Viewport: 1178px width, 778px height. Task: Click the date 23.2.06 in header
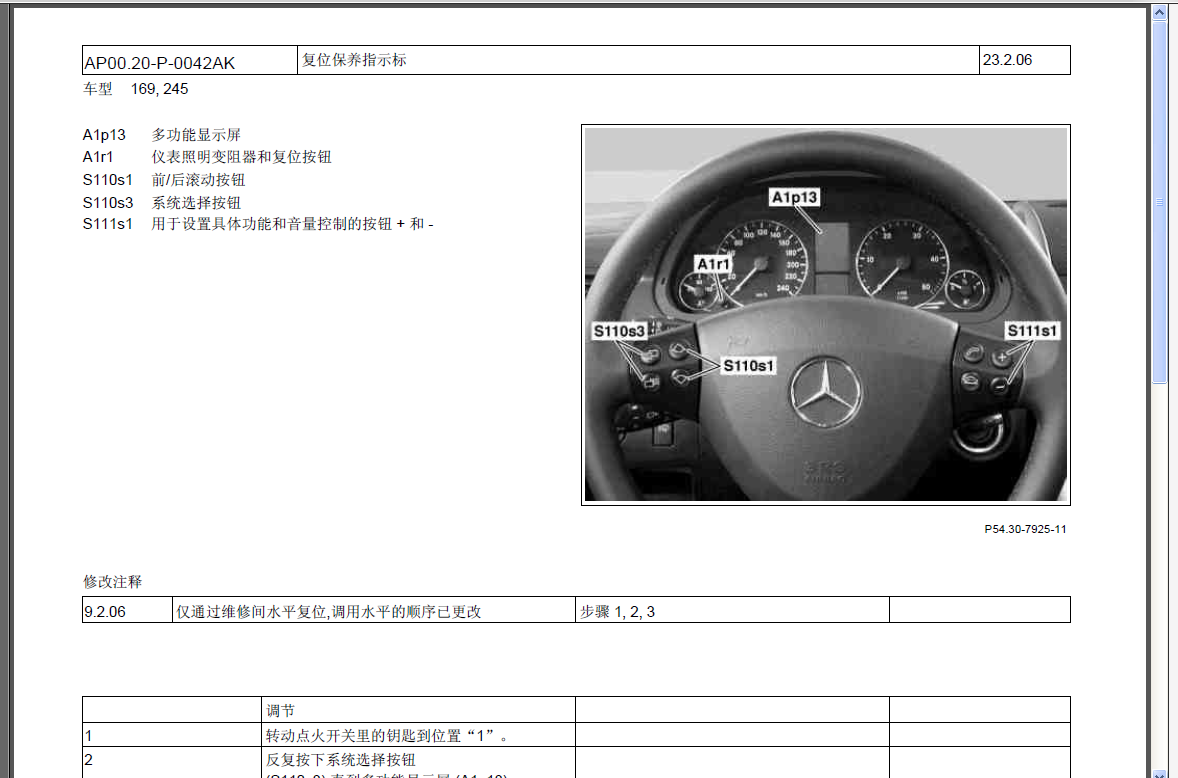pyautogui.click(x=1007, y=59)
